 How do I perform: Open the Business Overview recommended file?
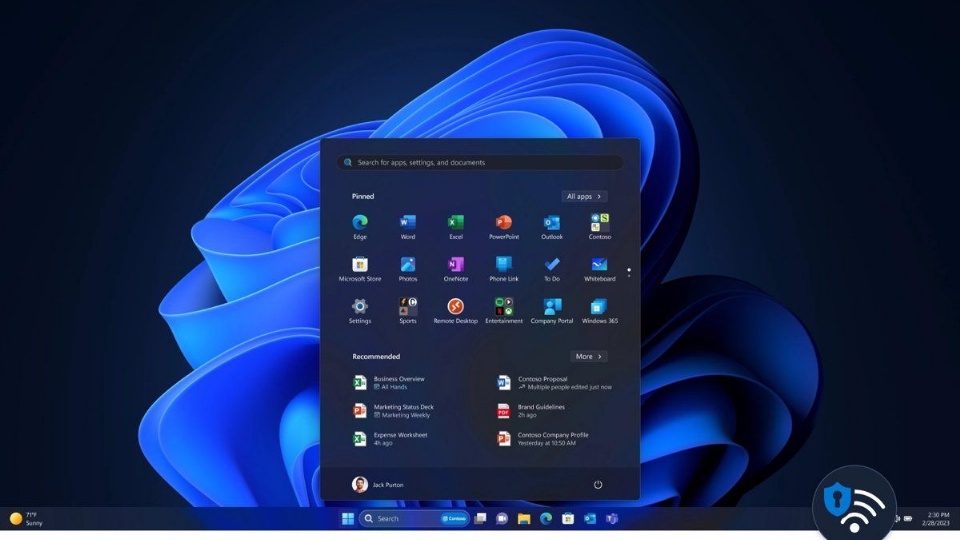pyautogui.click(x=389, y=383)
